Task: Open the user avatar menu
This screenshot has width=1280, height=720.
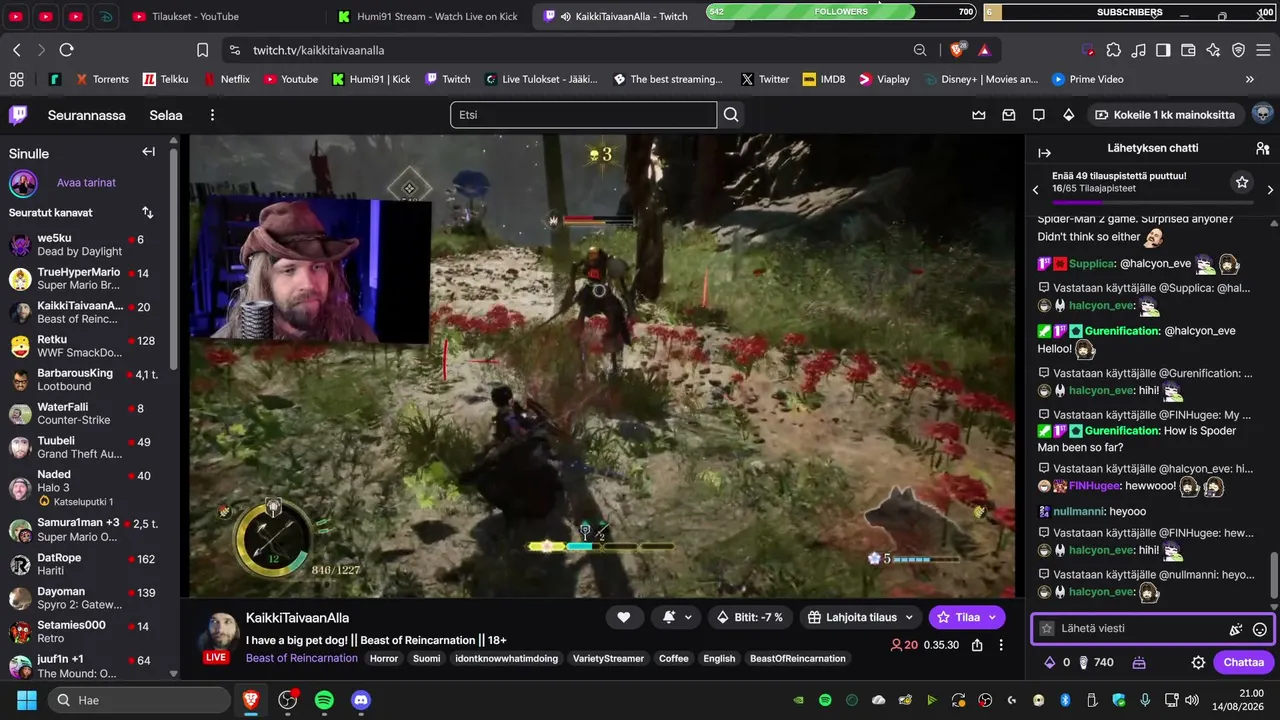Action: click(1263, 114)
